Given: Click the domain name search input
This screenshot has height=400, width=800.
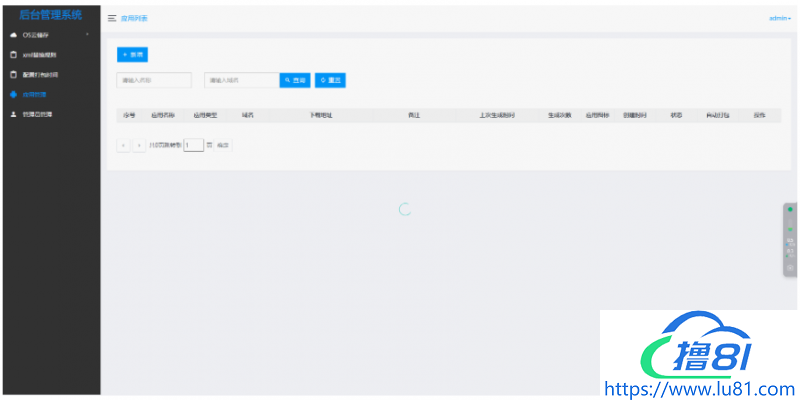Looking at the screenshot, I should coord(241,80).
